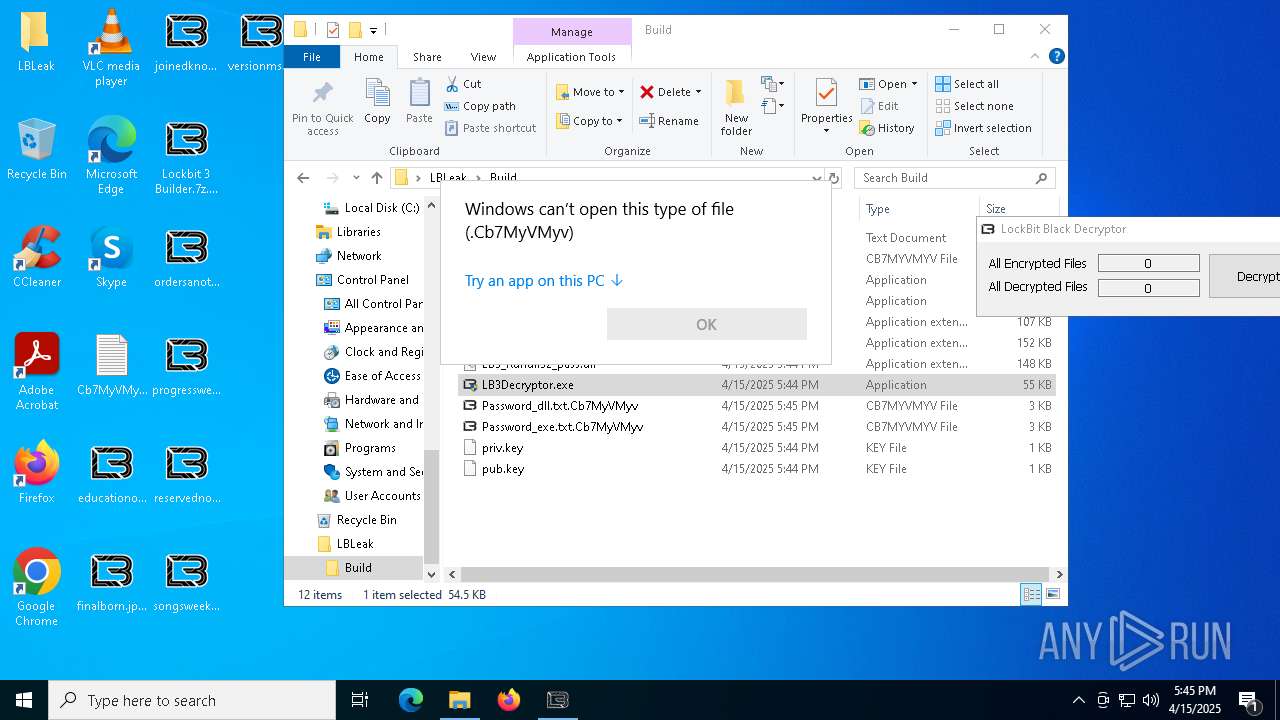The height and width of the screenshot is (720, 1280).
Task: Click the Copy path command
Action: pyautogui.click(x=480, y=106)
